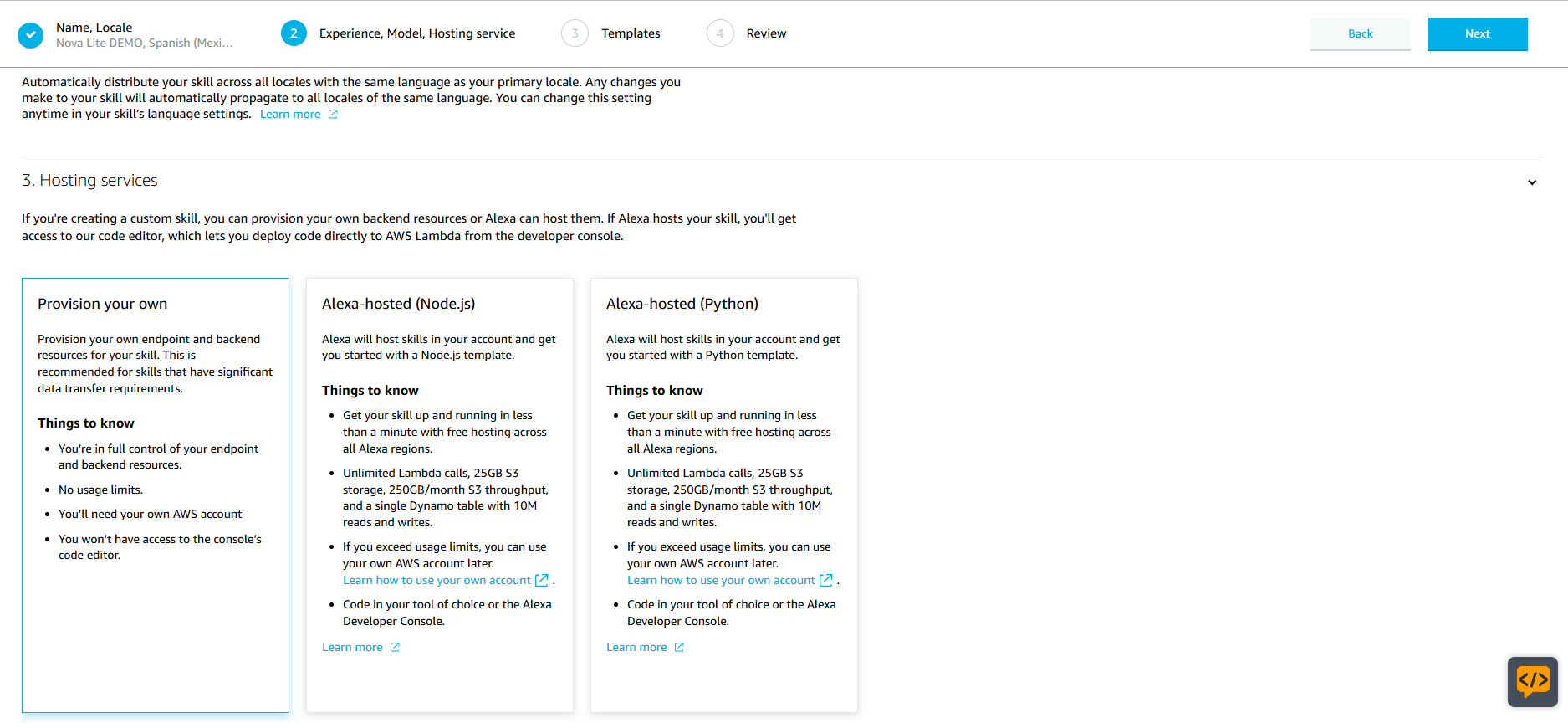Click external link icon in Python own account link

826,580
